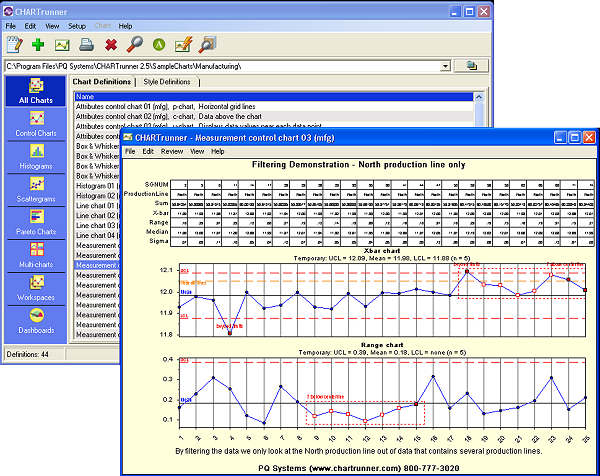Click the red X delete icon

(111, 45)
